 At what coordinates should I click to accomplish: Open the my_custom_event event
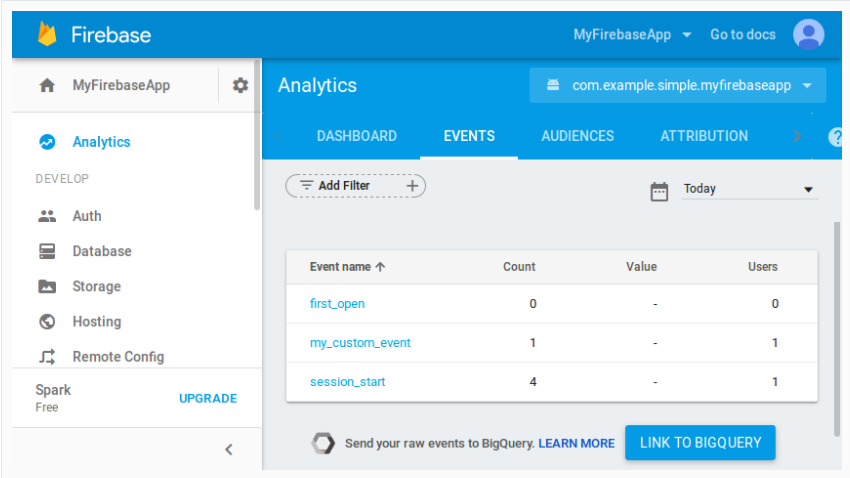click(360, 343)
